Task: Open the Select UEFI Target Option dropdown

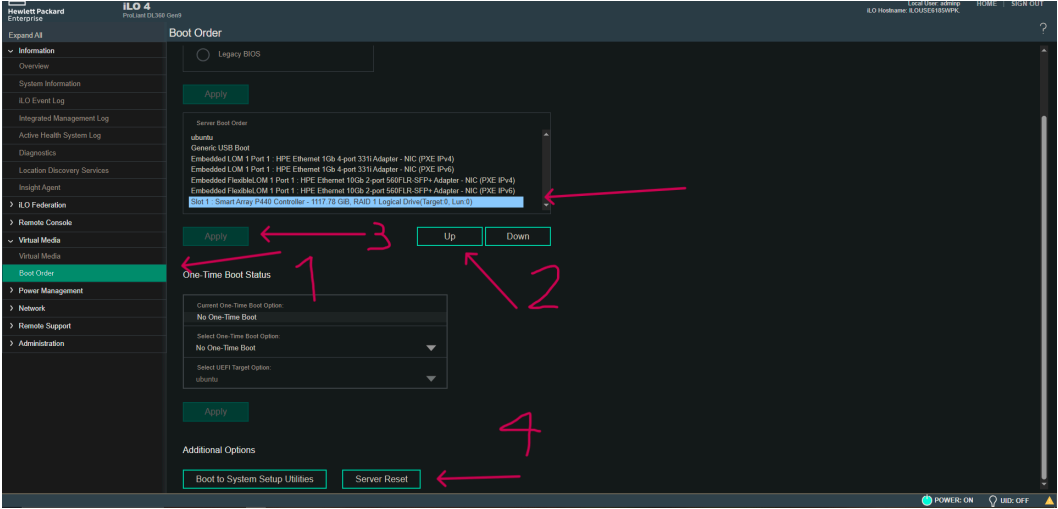Action: tap(315, 379)
